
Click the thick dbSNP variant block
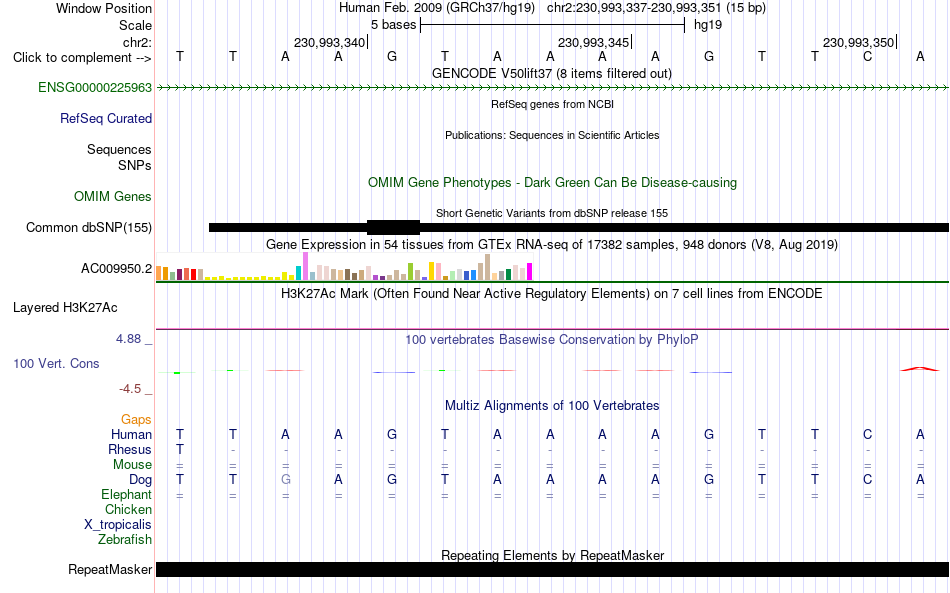pyautogui.click(x=393, y=228)
